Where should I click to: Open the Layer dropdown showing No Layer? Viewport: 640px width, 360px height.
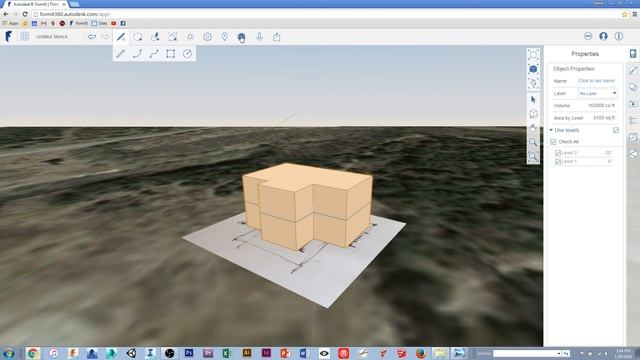click(598, 93)
